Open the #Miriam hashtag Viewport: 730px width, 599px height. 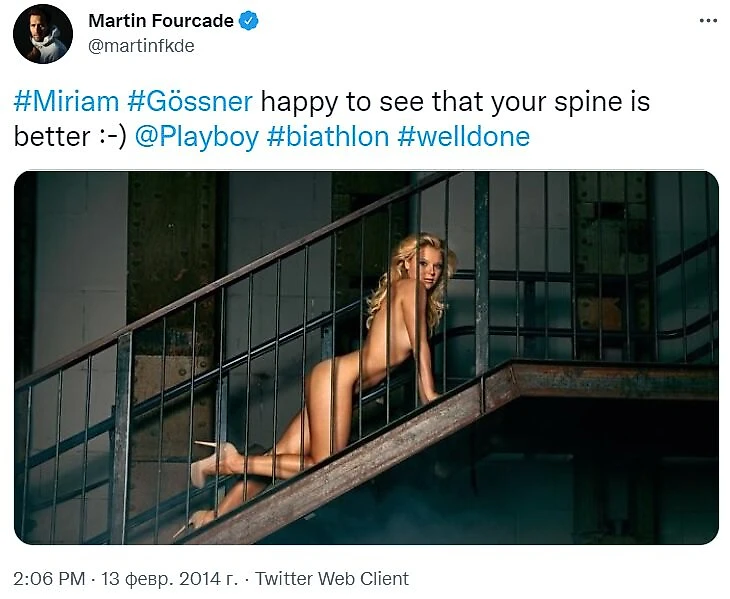click(66, 101)
